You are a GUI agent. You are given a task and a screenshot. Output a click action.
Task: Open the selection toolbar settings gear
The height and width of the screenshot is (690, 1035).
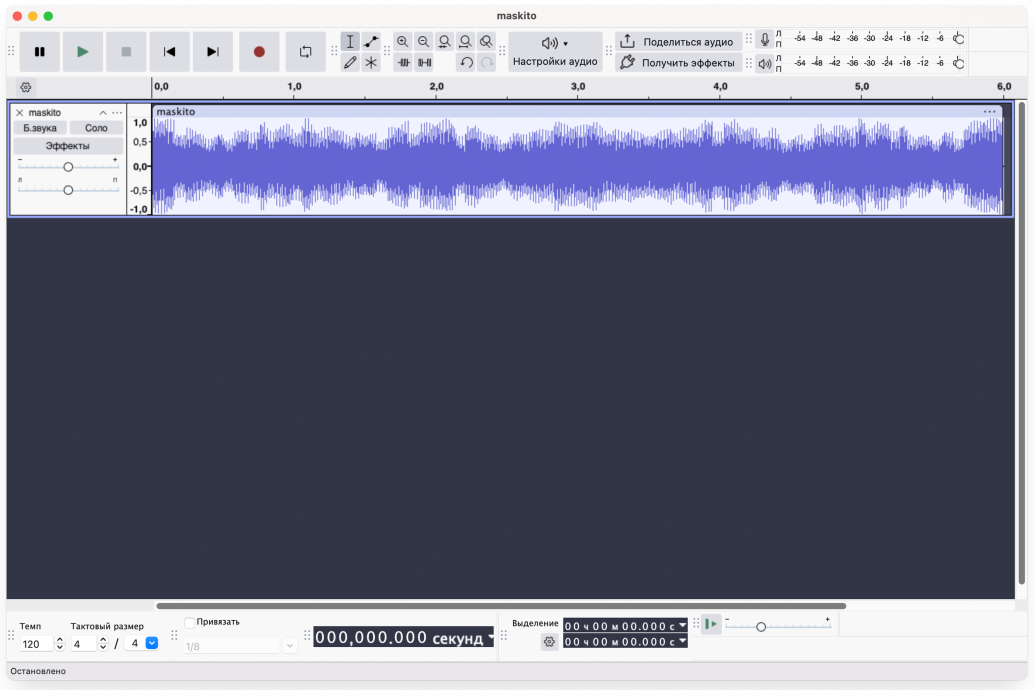pos(549,641)
